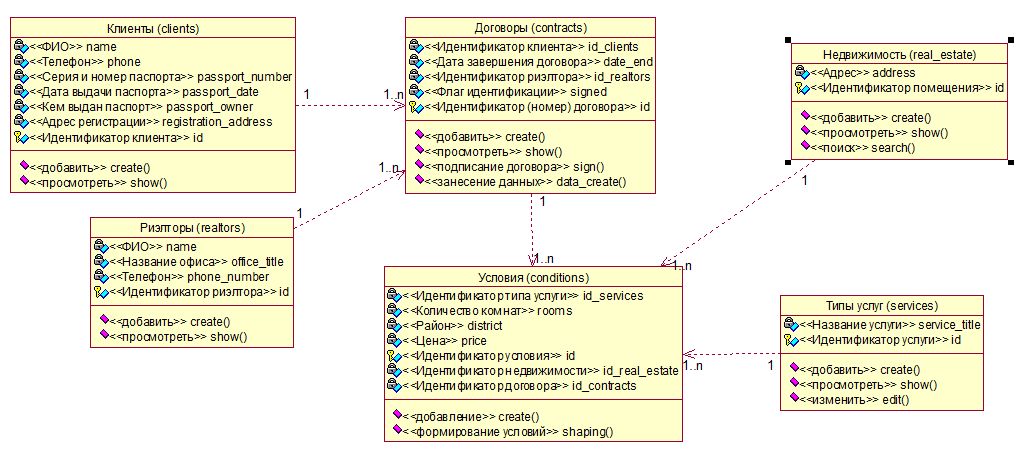Click the icon beside date_end attribute
1023x468 pixels.
coord(416,61)
